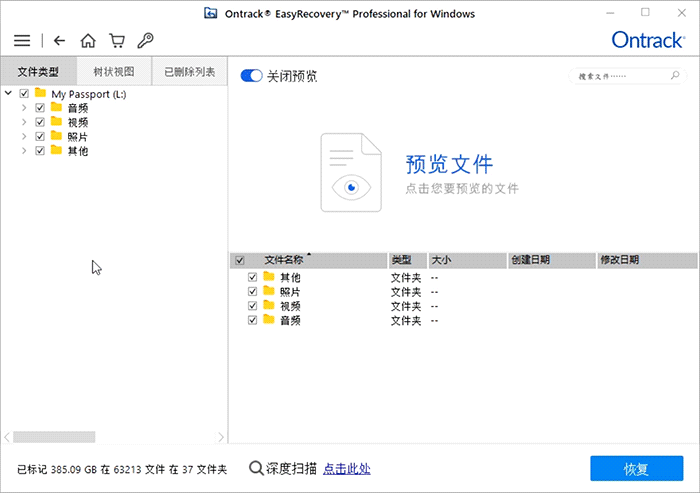Toggle the 关闭预览 switch
This screenshot has height=493, width=700.
pyautogui.click(x=251, y=76)
